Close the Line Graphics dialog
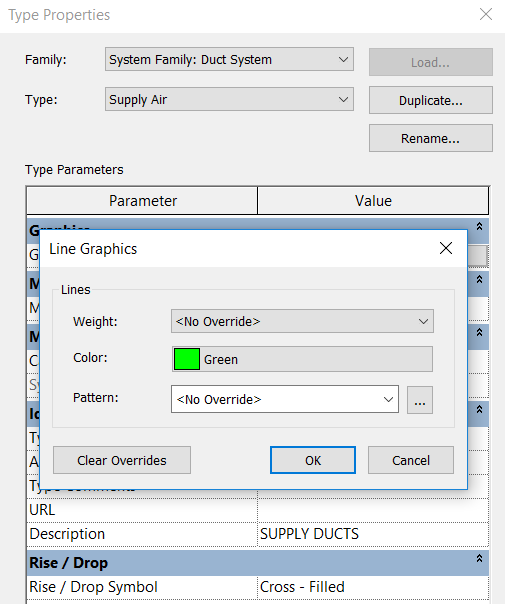 [446, 248]
